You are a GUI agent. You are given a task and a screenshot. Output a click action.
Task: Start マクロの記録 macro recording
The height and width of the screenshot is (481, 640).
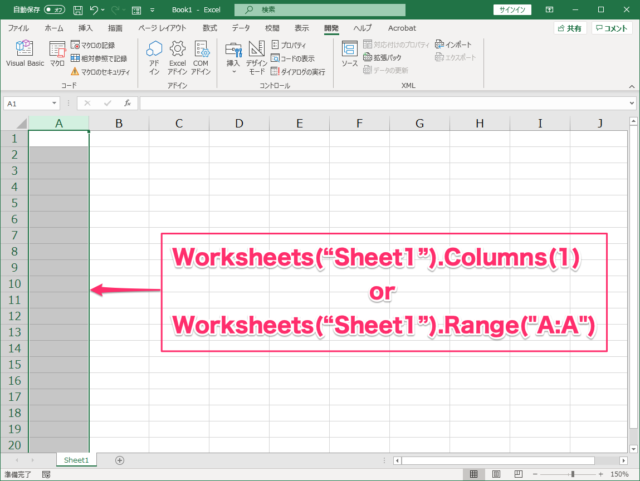point(98,46)
